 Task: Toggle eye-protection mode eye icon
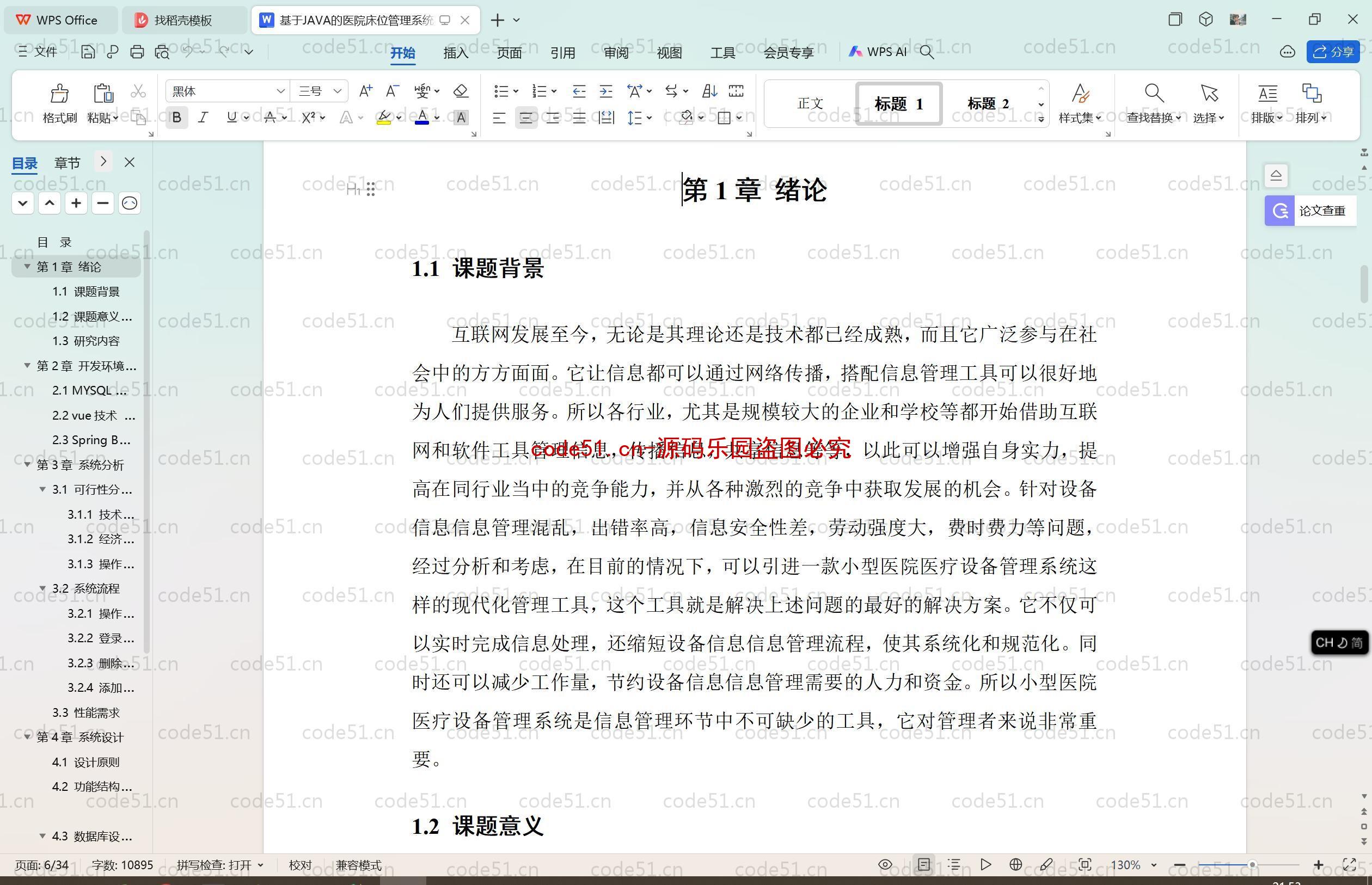coord(885,864)
